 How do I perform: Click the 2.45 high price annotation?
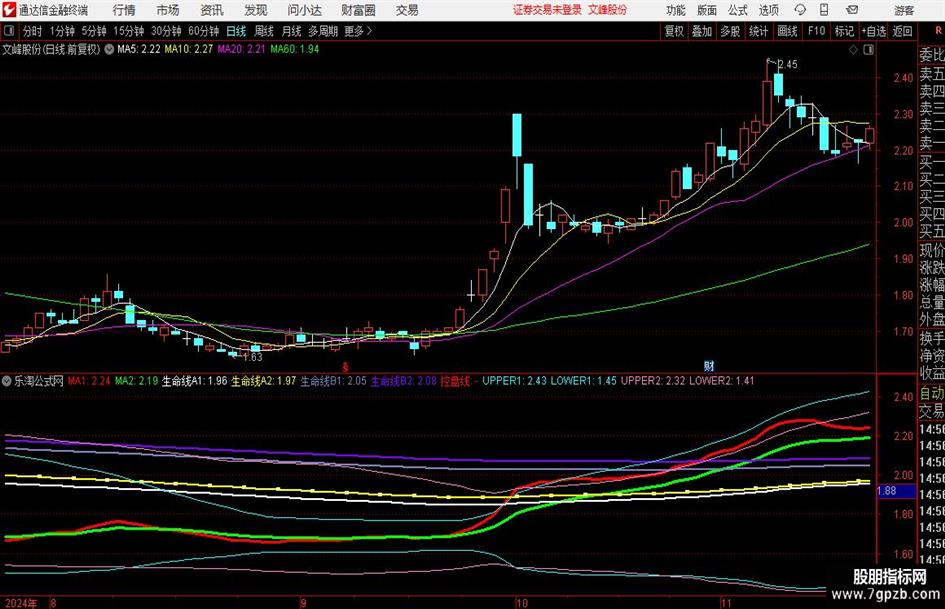point(788,64)
